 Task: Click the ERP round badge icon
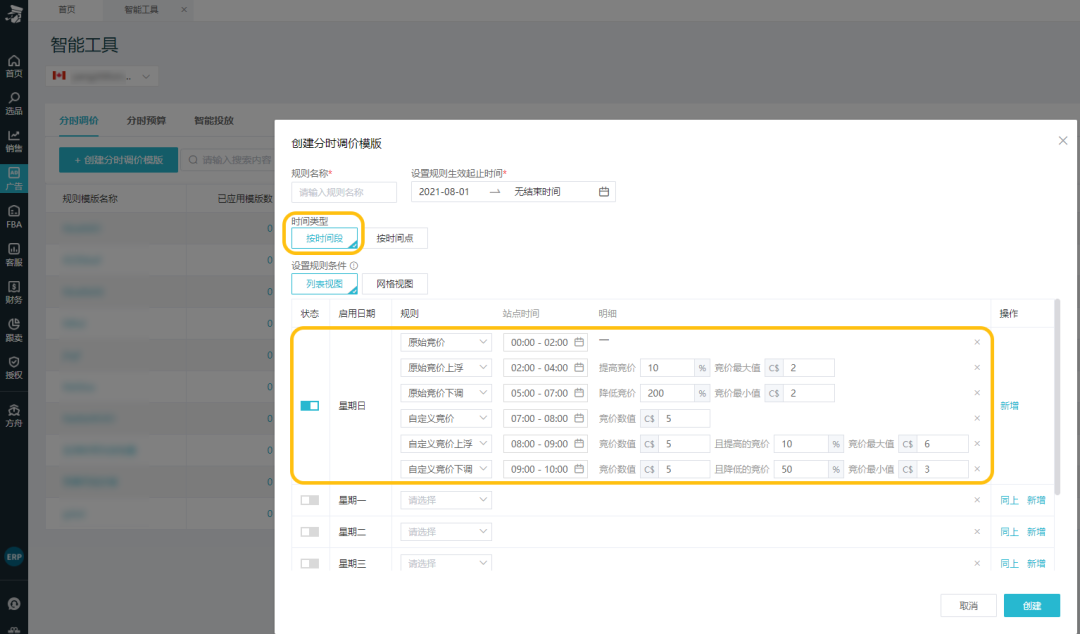pyautogui.click(x=14, y=557)
